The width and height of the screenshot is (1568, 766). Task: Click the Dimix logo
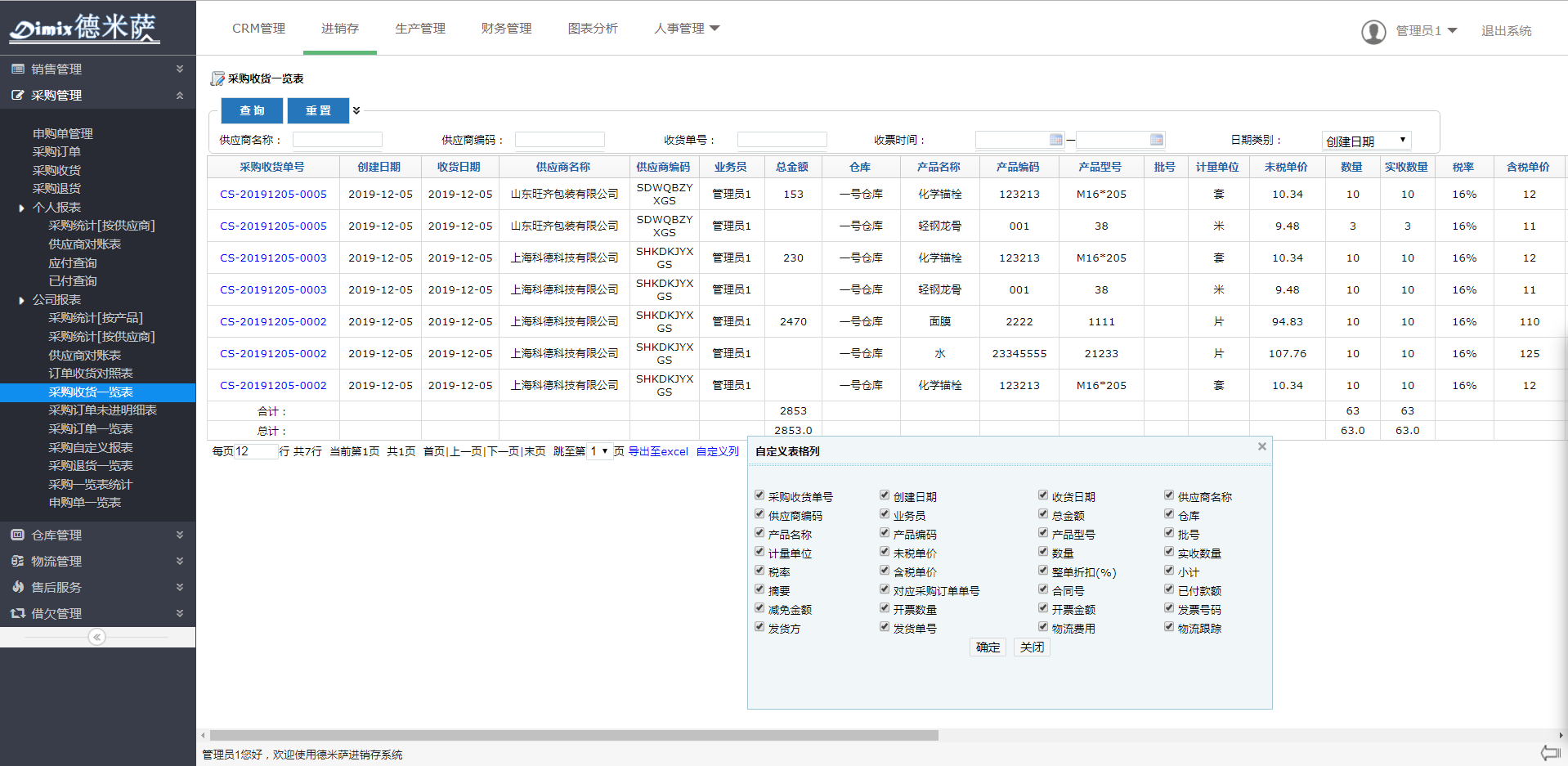click(84, 28)
